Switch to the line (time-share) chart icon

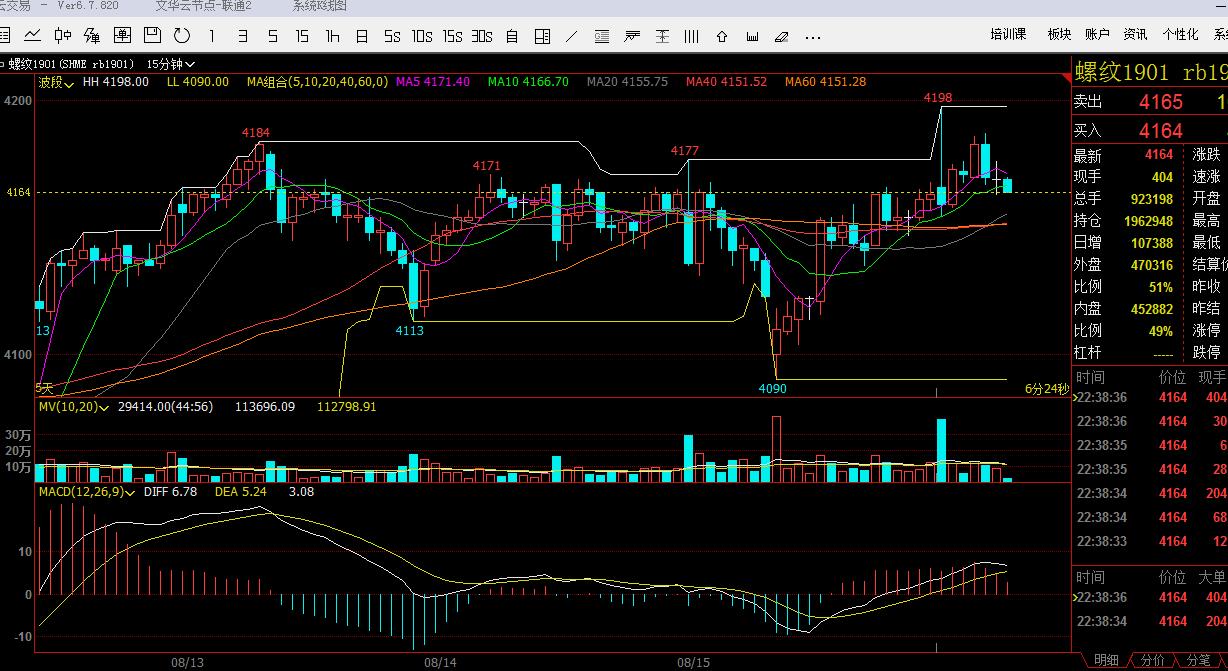coord(33,36)
